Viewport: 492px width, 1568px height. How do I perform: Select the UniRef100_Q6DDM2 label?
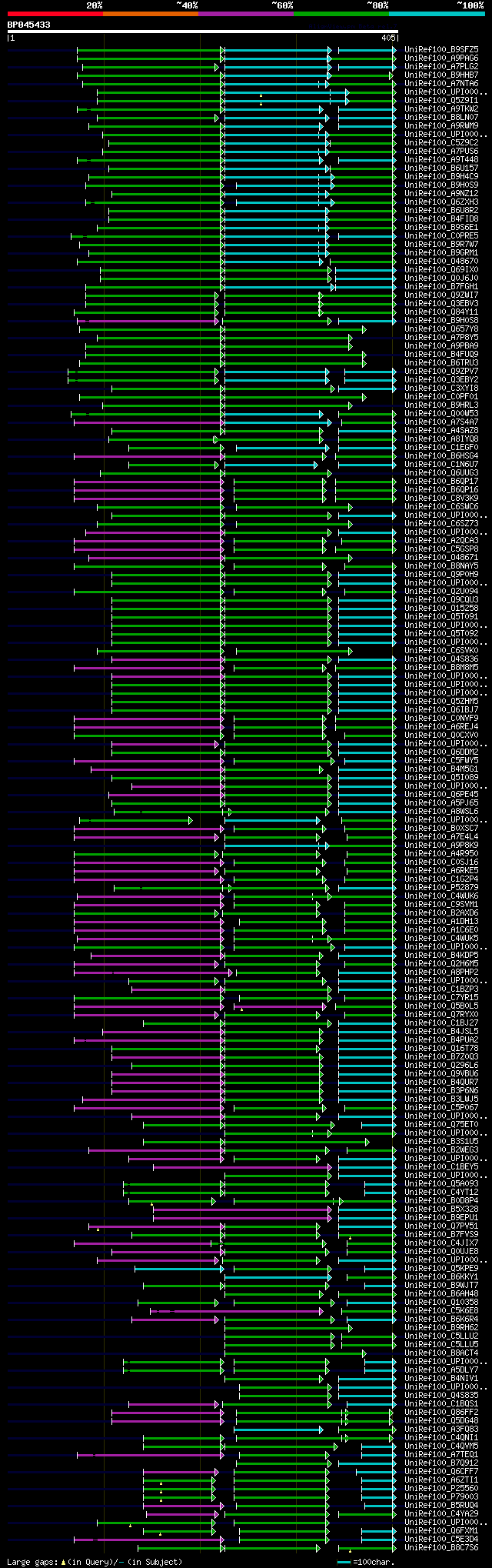(441, 752)
